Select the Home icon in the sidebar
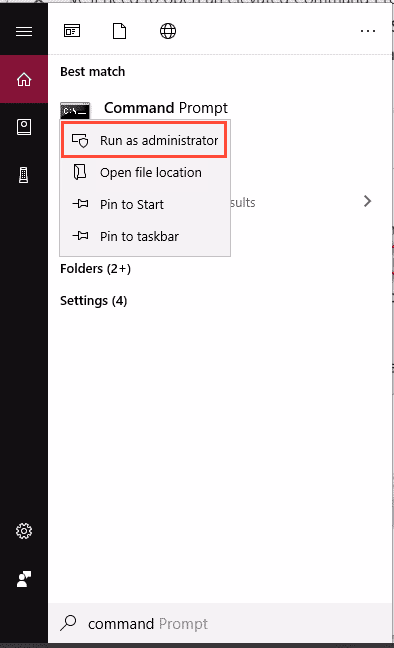The width and height of the screenshot is (394, 648). 24,79
